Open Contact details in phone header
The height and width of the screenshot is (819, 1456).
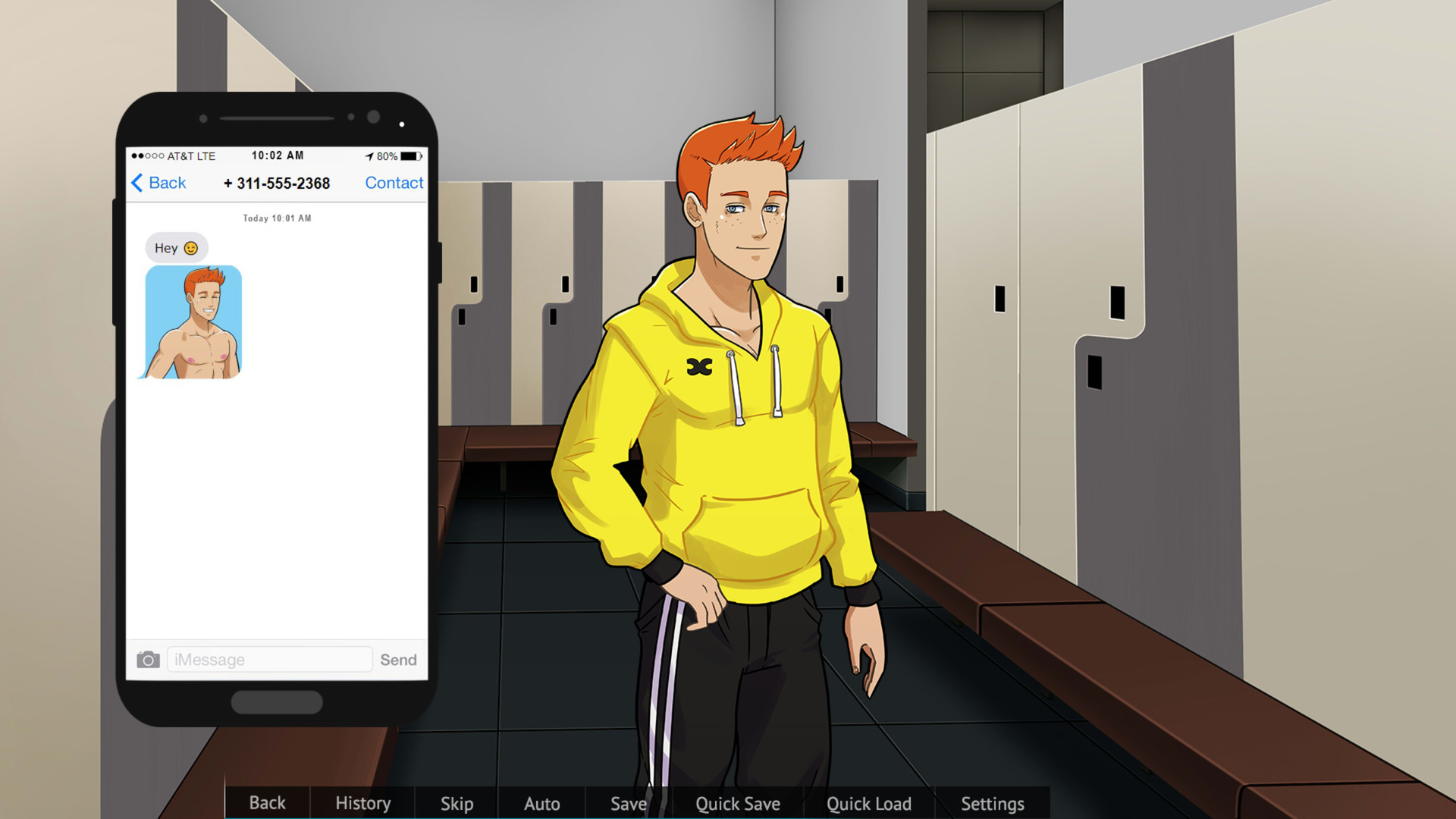point(394,183)
